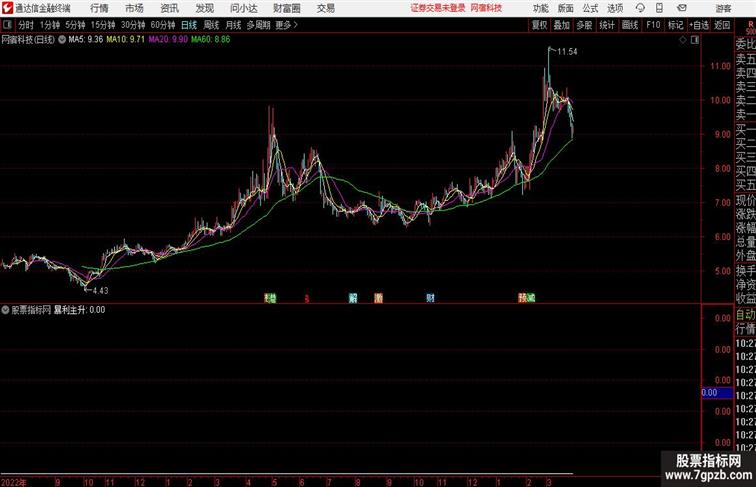Click the 财 event marker on chart
This screenshot has height=487, width=756.
430,298
